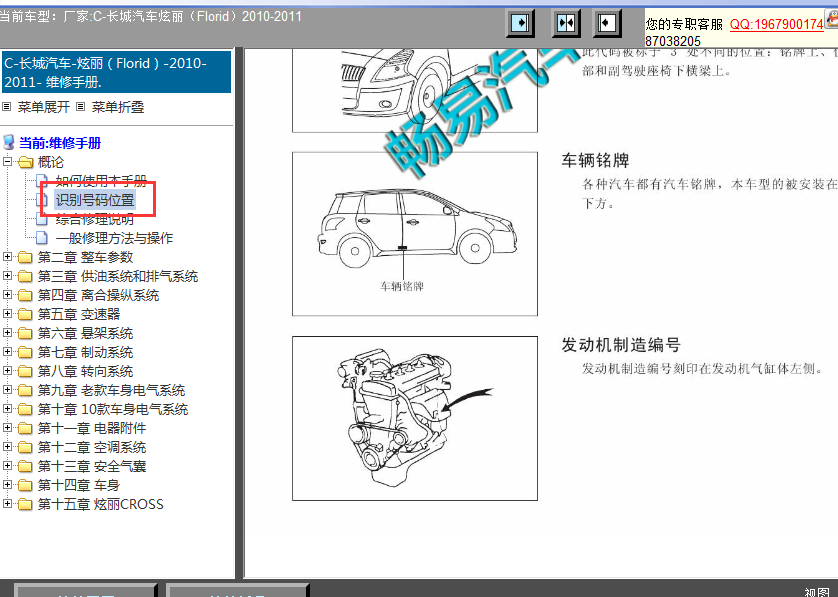Expand 第十四章 车身 folder
Image resolution: width=838 pixels, height=597 pixels.
7,484
